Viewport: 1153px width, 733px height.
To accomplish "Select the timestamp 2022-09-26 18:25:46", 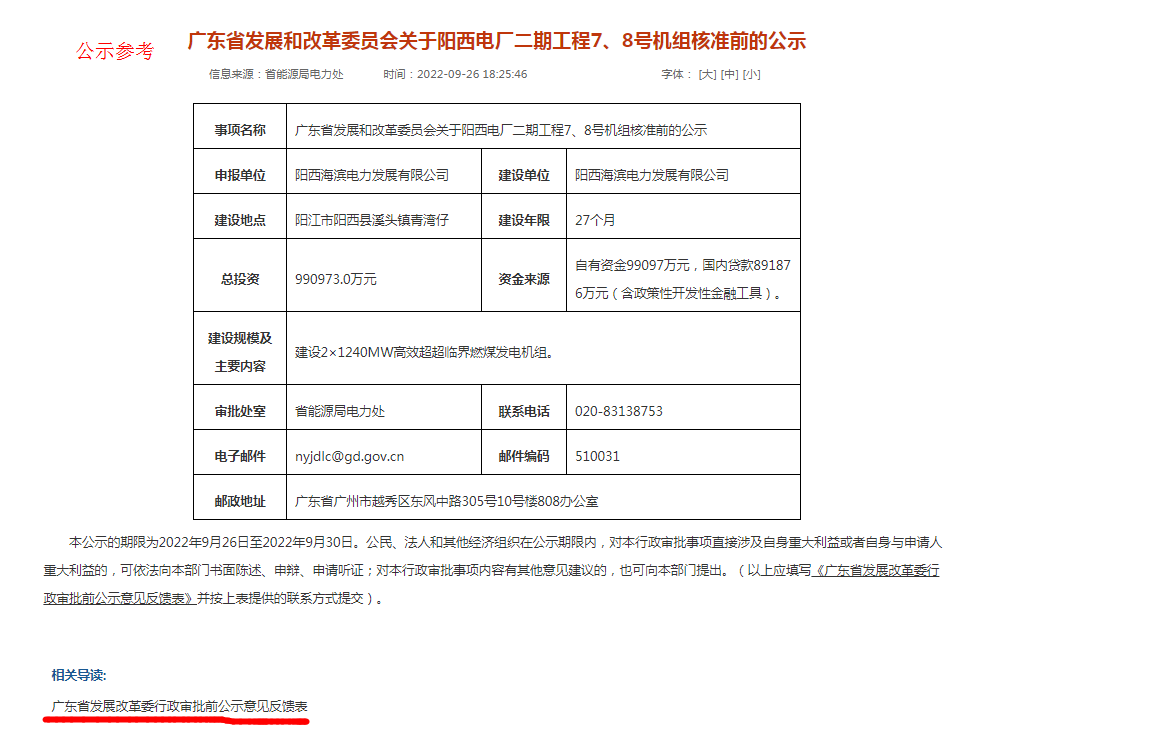I will (472, 74).
